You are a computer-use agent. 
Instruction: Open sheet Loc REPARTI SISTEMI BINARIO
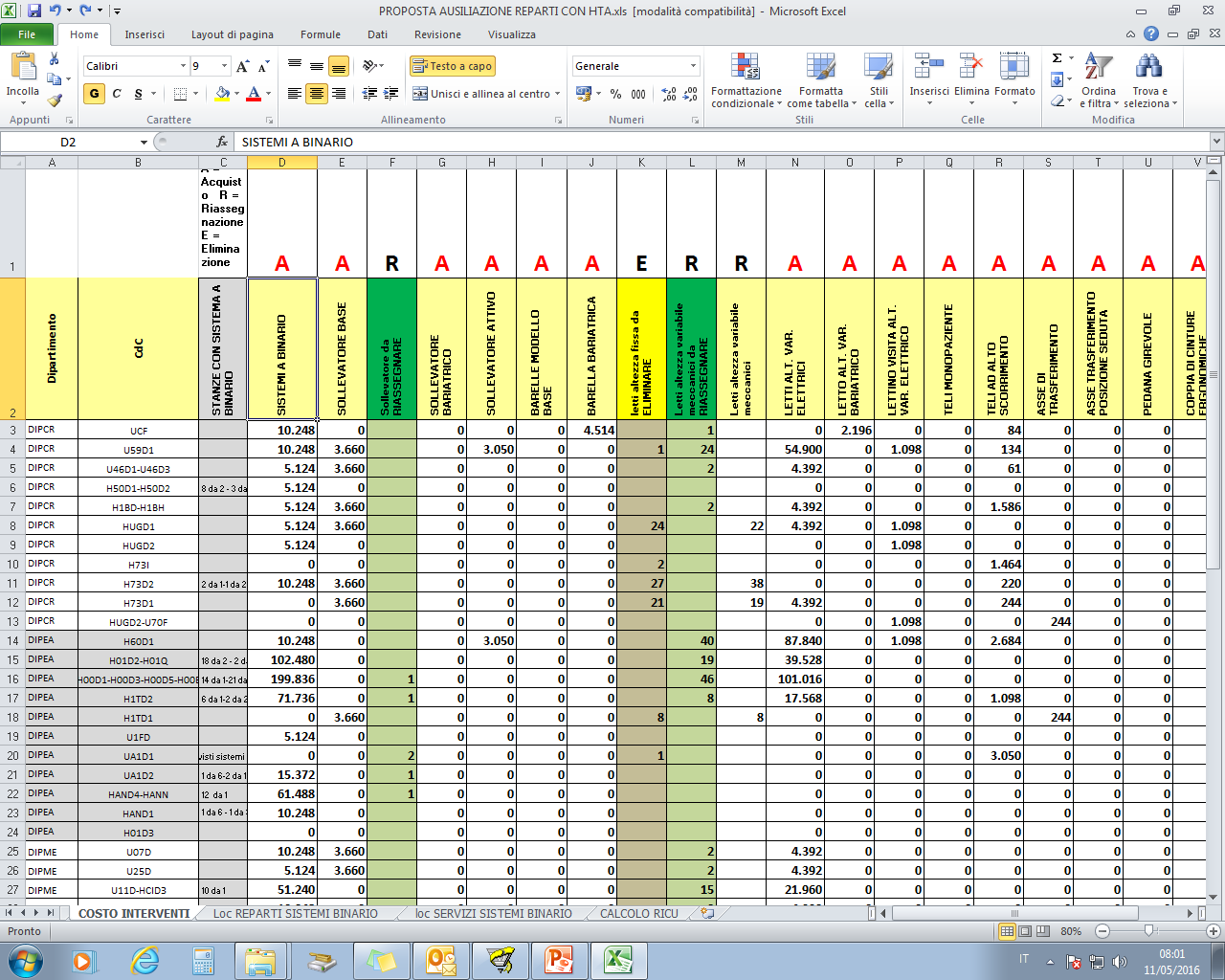click(296, 914)
